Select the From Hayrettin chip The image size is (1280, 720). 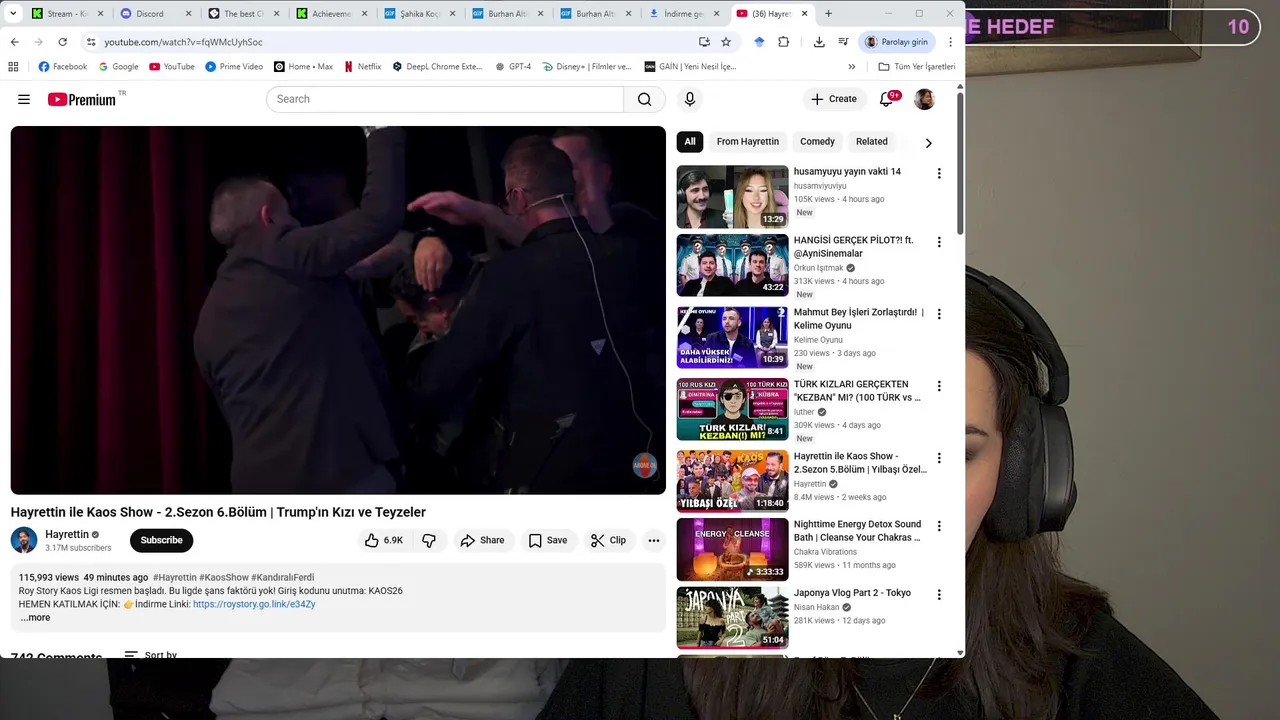tap(747, 141)
